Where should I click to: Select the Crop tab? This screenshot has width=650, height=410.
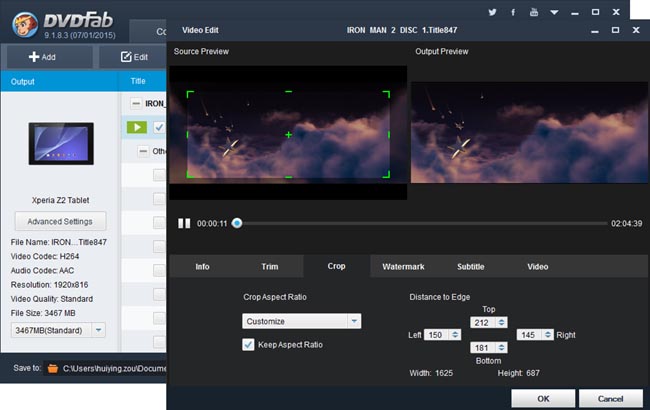coord(336,266)
